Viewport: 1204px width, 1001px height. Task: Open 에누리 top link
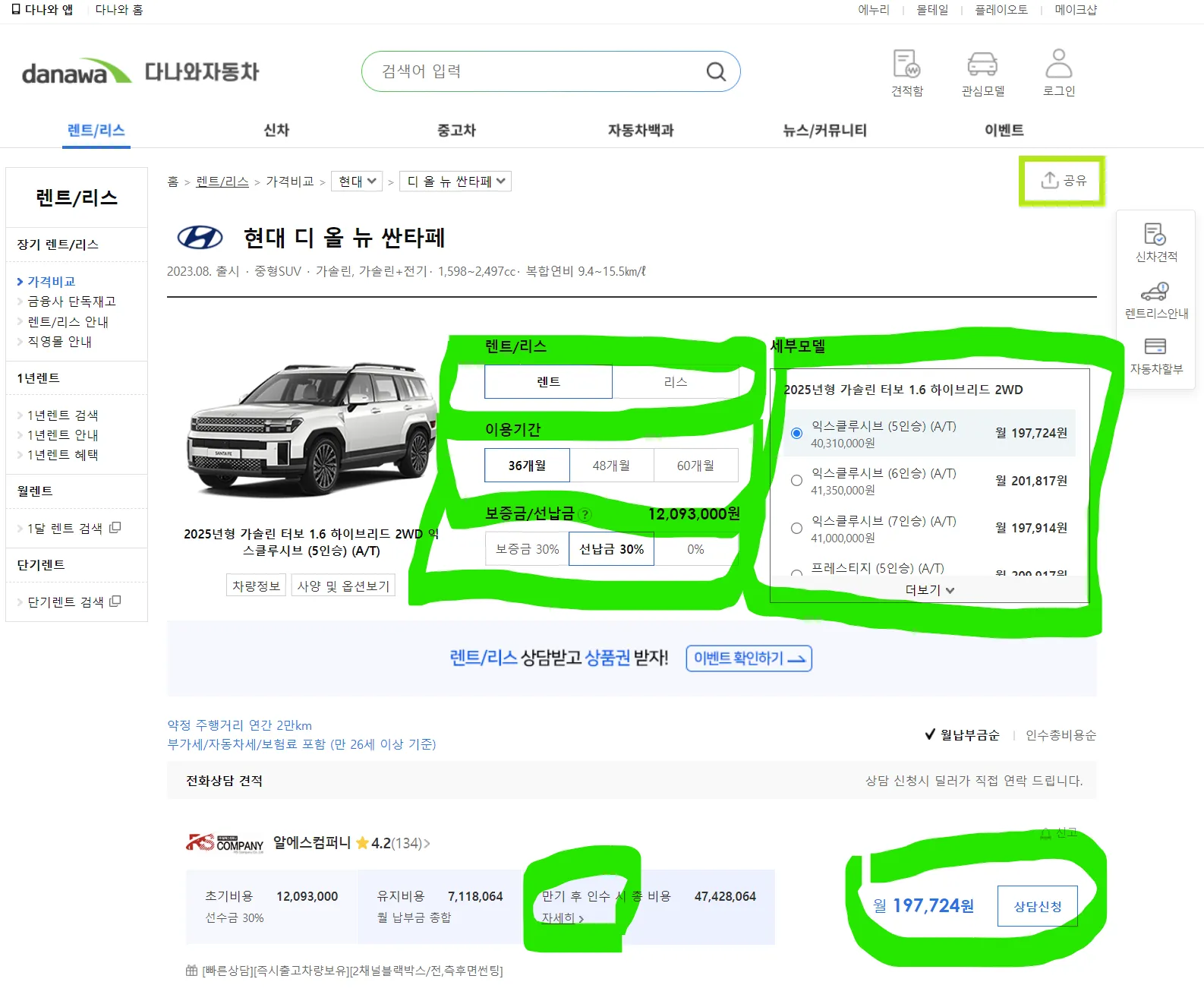873,10
